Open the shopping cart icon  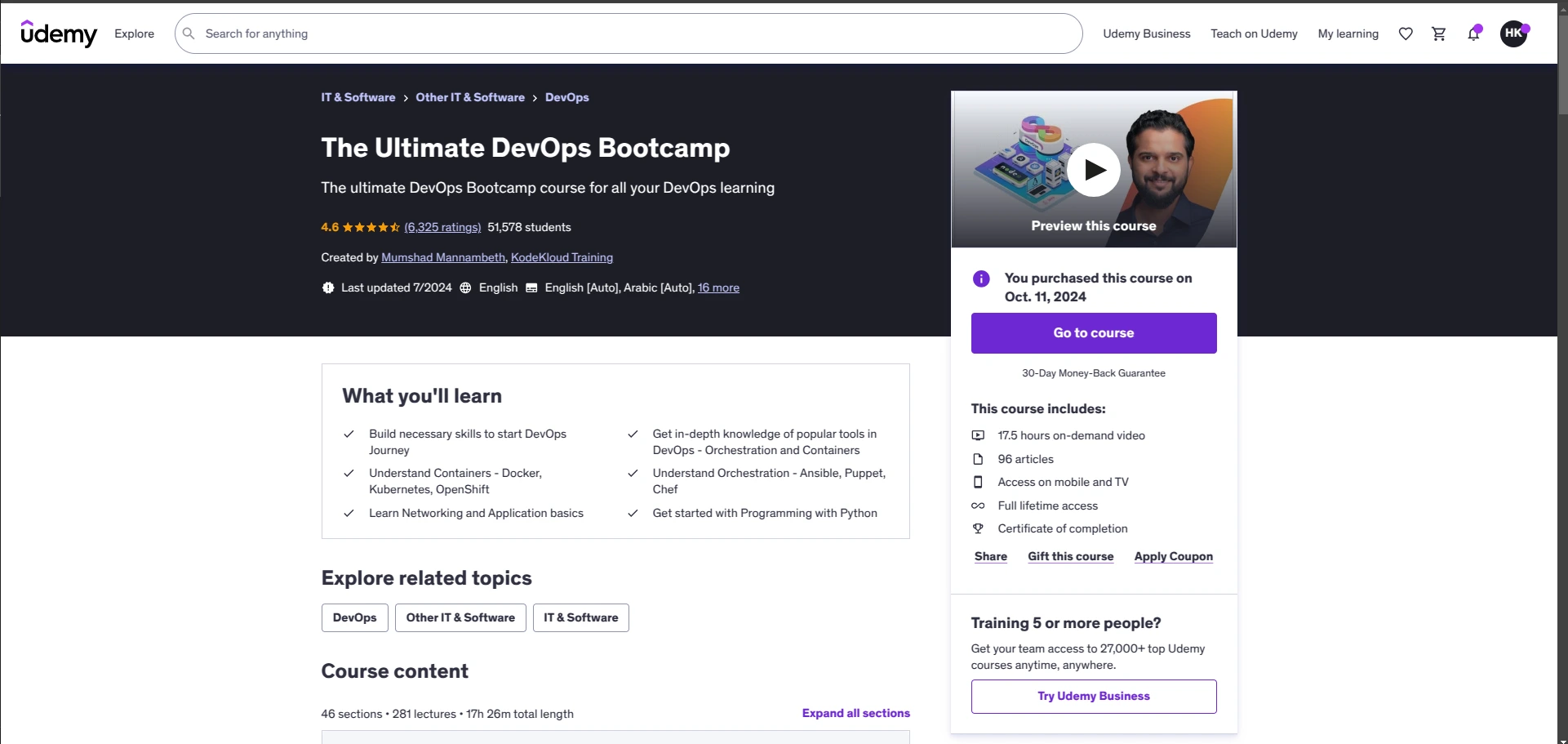click(x=1439, y=33)
